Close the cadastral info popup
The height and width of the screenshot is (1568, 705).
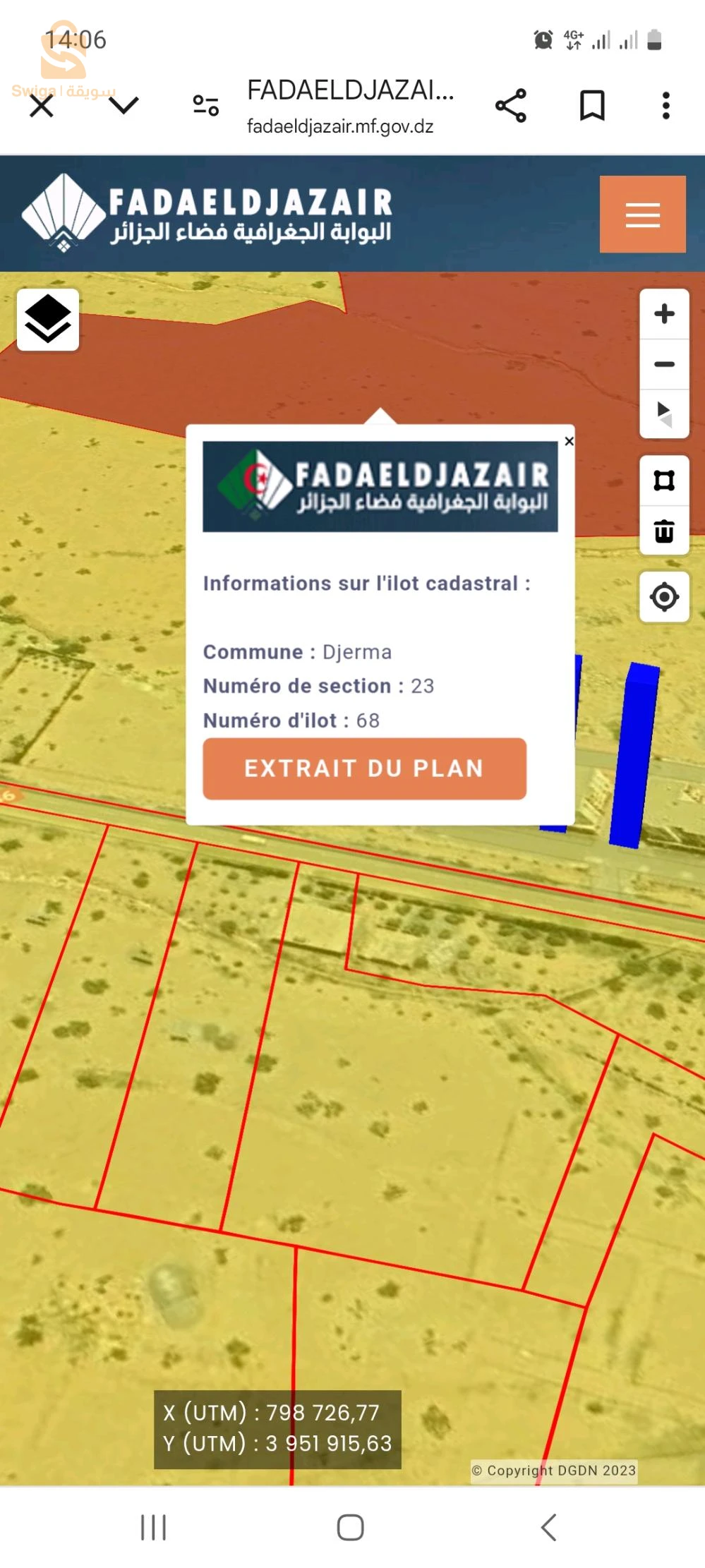coord(569,441)
